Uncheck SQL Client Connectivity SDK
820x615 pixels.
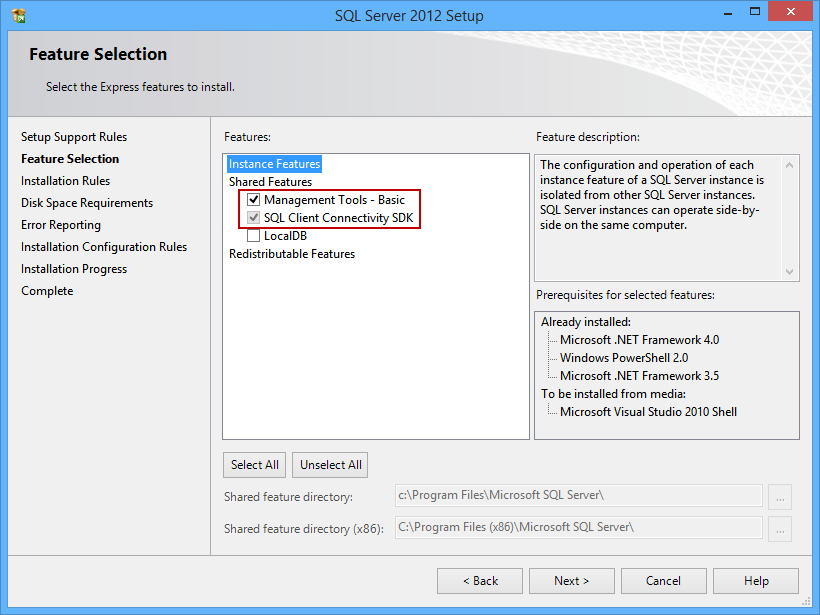[253, 217]
